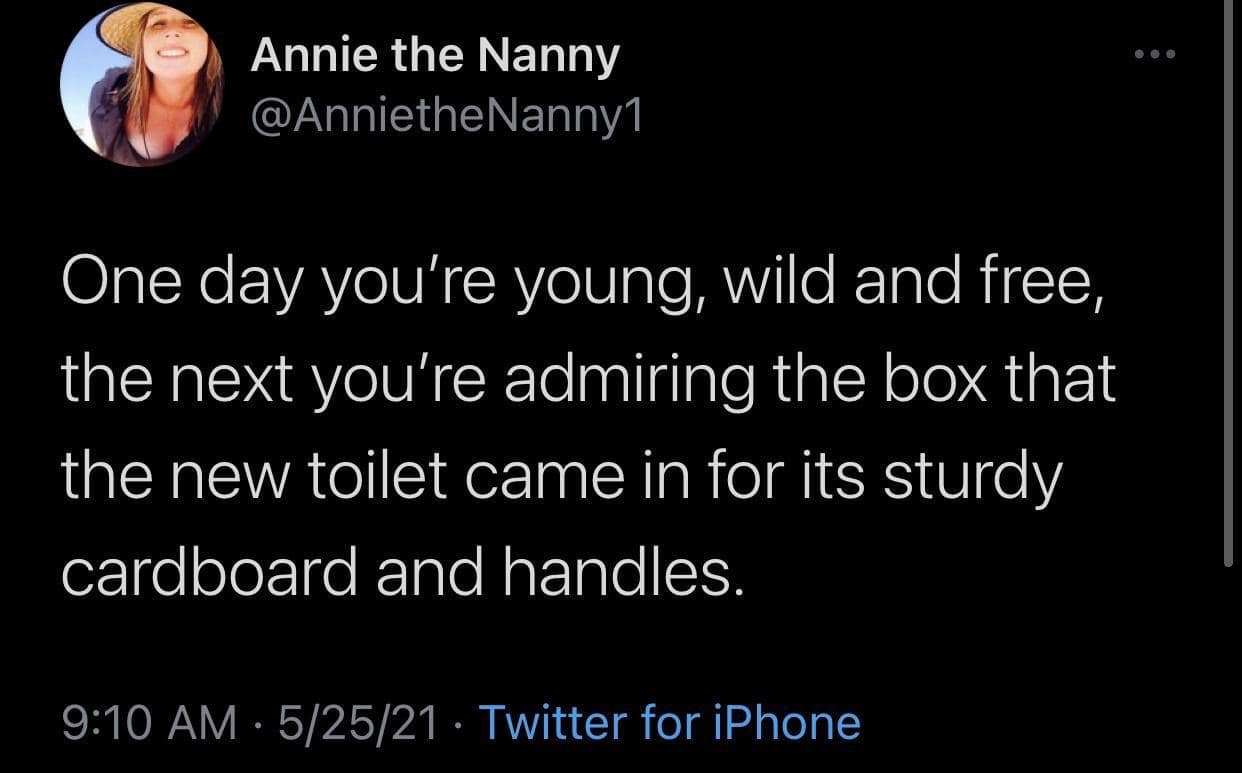Click the vertical scrollbar on the right edge
This screenshot has height=773, width=1242.
click(x=1230, y=280)
